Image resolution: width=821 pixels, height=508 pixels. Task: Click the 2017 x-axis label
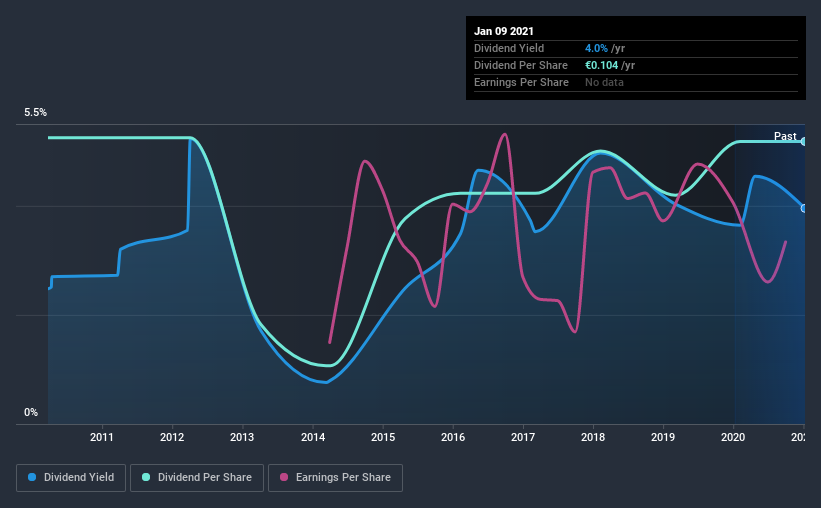click(x=523, y=437)
